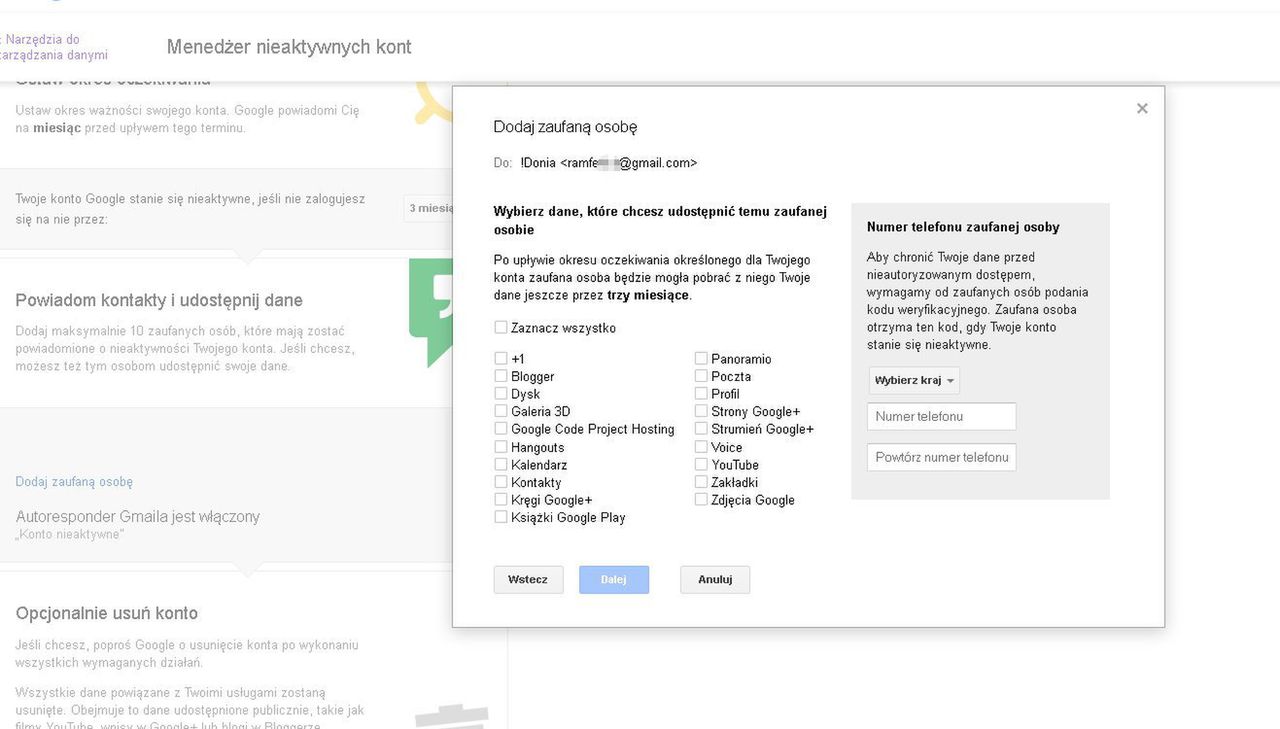
Task: Click the Opcjonalnie usuń konto heading
Action: click(107, 613)
